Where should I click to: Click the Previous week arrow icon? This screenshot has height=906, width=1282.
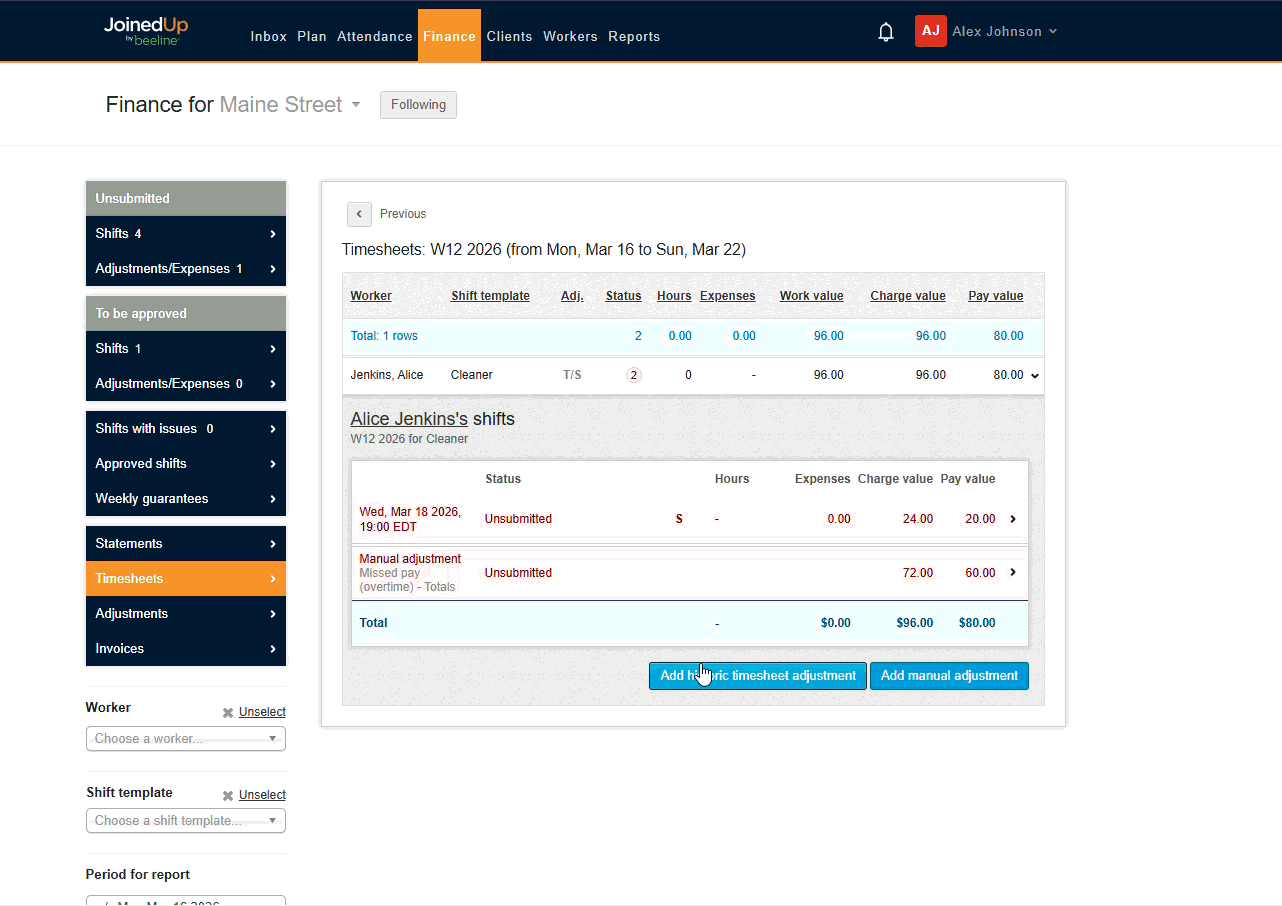coord(359,214)
